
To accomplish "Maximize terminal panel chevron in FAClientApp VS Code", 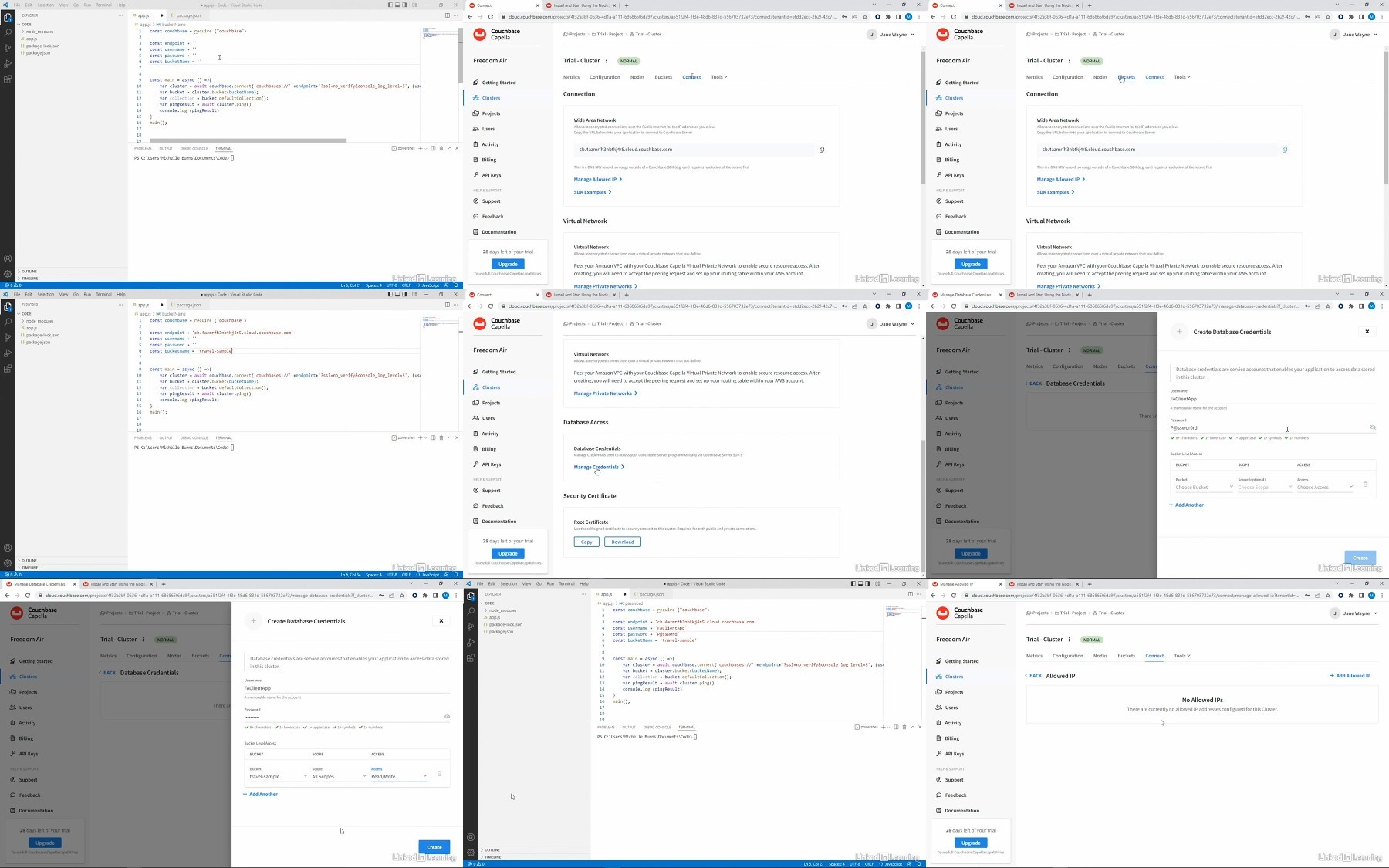I will (x=913, y=727).
